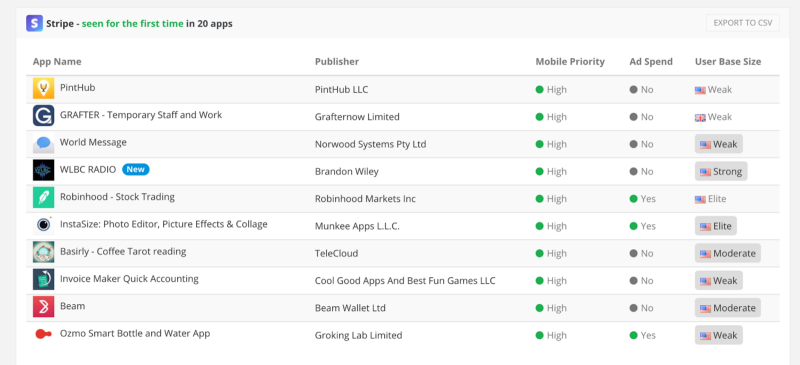Open the WLBC RADIO app icon
This screenshot has height=365, width=800.
click(x=43, y=171)
